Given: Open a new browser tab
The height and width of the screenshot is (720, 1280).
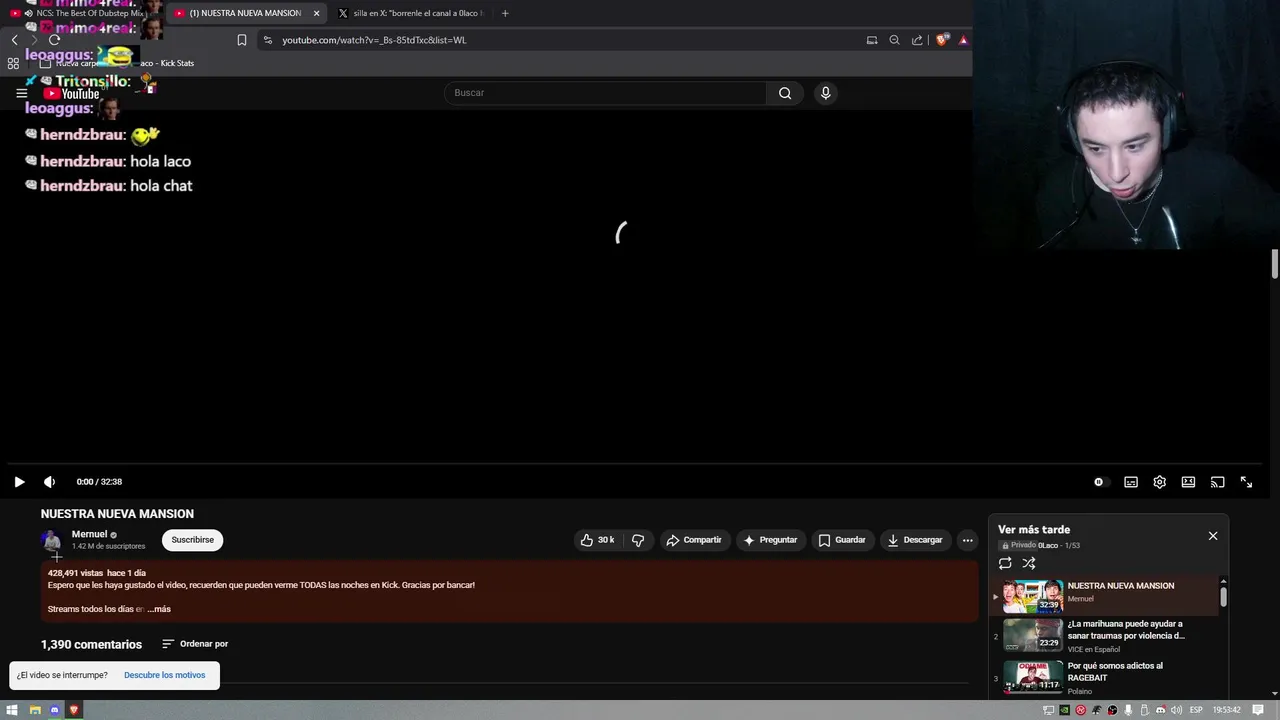Looking at the screenshot, I should pyautogui.click(x=505, y=13).
